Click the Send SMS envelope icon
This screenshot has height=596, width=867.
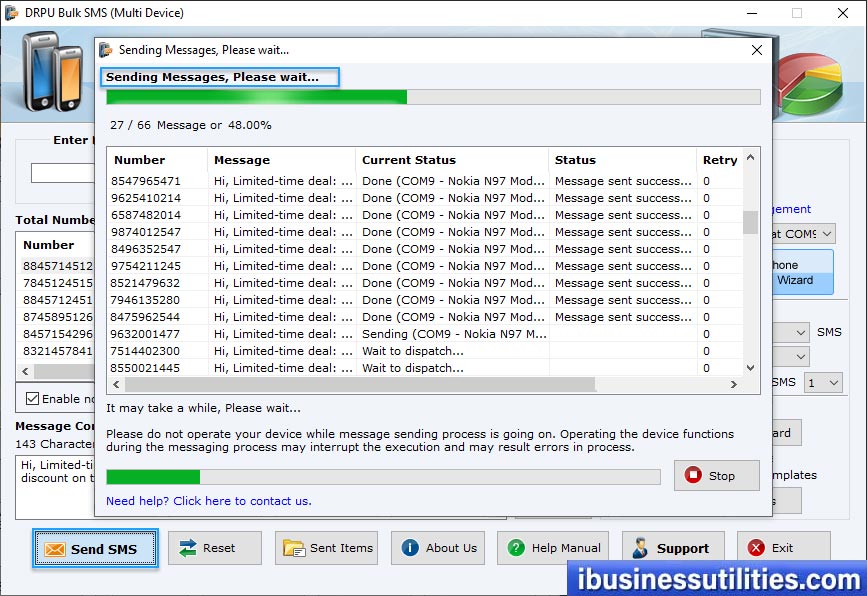click(x=55, y=549)
